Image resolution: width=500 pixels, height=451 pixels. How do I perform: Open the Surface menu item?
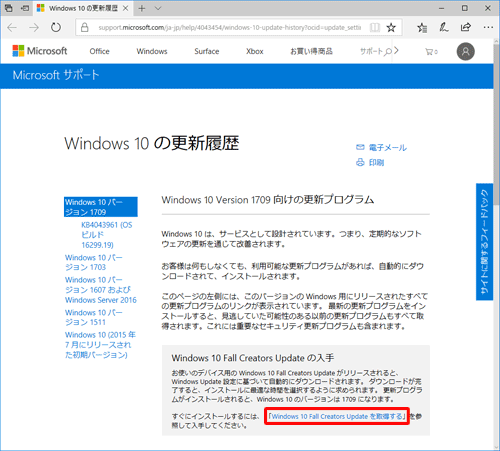pyautogui.click(x=207, y=51)
